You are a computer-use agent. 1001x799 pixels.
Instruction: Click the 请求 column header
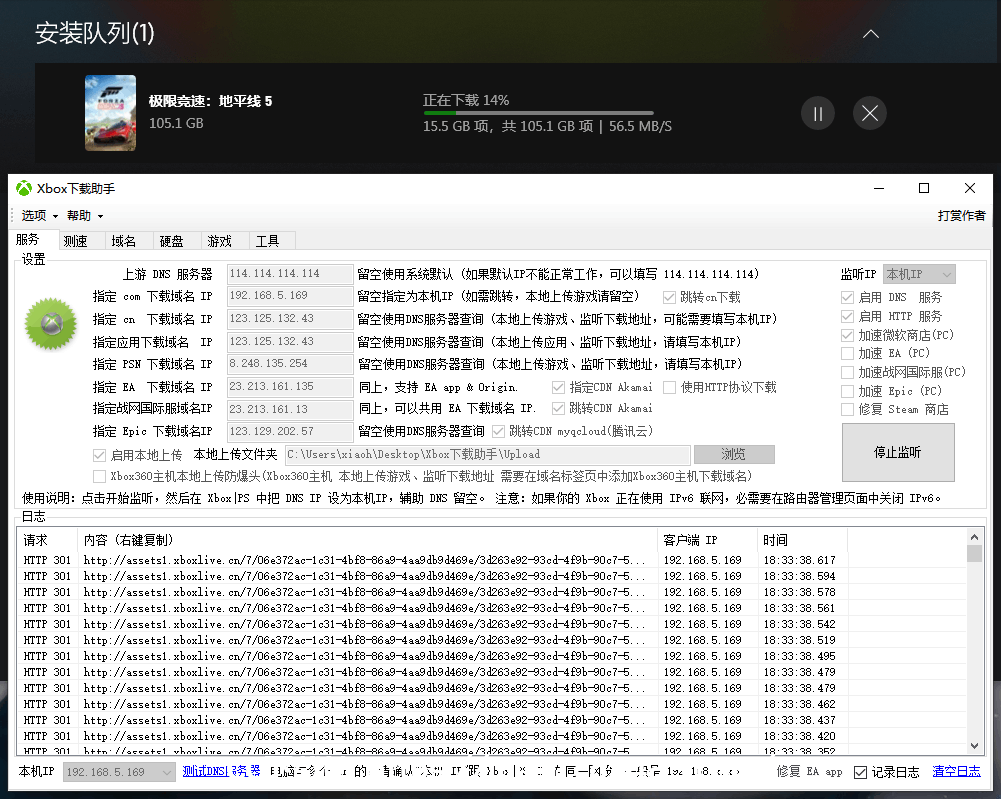click(x=47, y=541)
